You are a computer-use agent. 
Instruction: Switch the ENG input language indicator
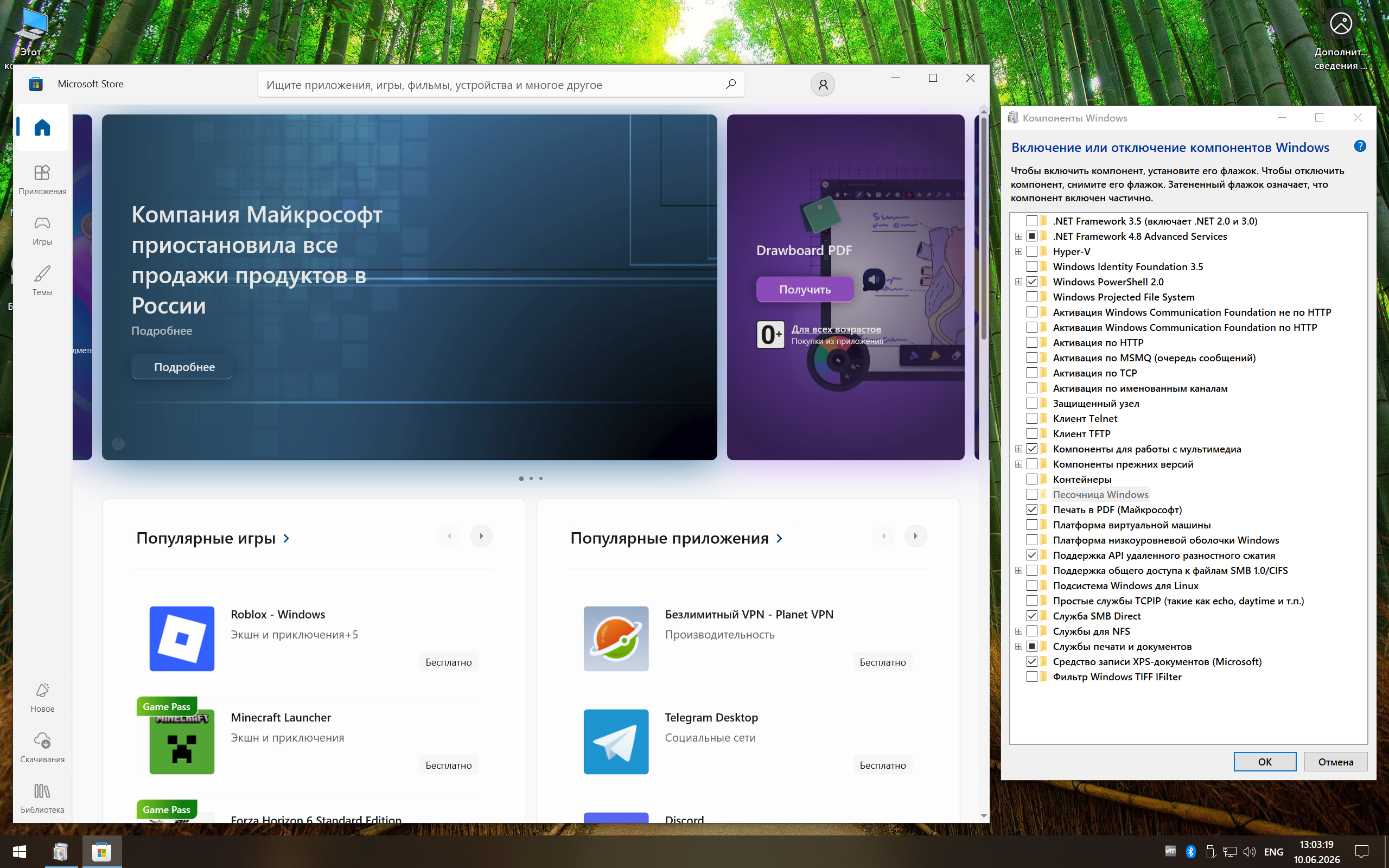pyautogui.click(x=1273, y=851)
